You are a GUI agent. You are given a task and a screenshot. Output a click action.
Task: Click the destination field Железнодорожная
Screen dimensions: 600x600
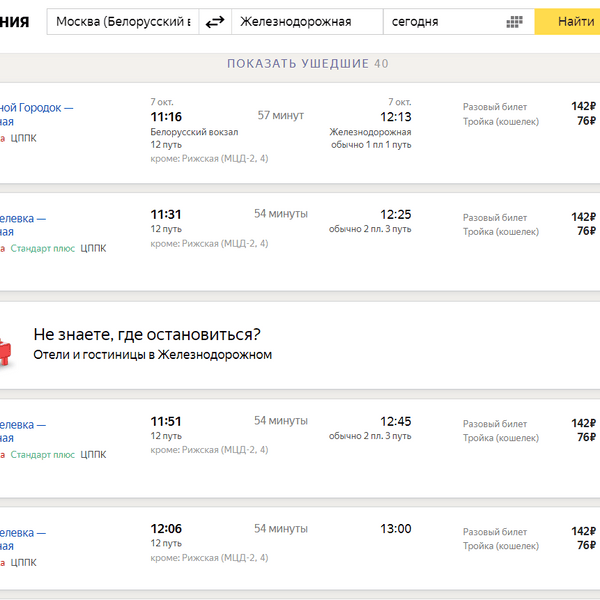tap(305, 22)
